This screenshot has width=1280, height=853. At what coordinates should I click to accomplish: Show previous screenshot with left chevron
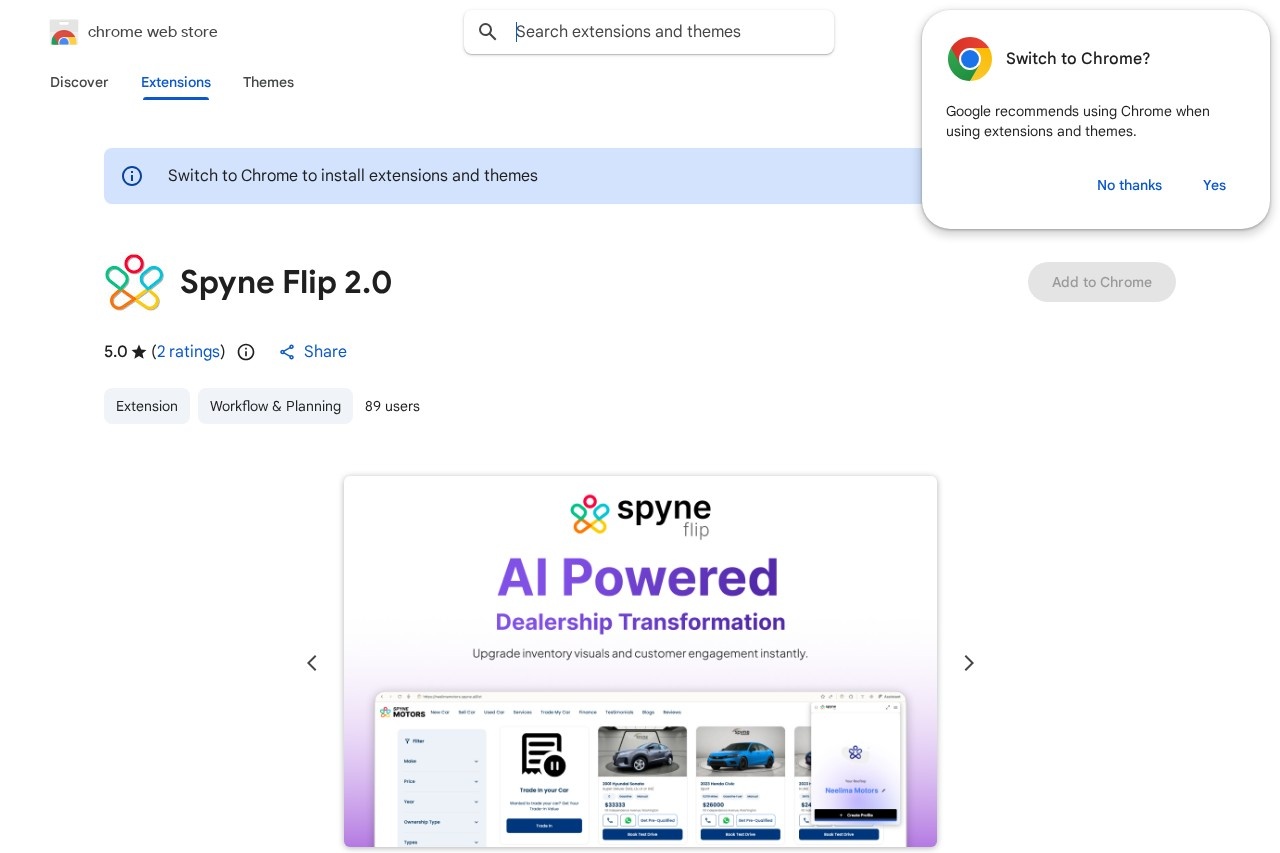[x=312, y=663]
